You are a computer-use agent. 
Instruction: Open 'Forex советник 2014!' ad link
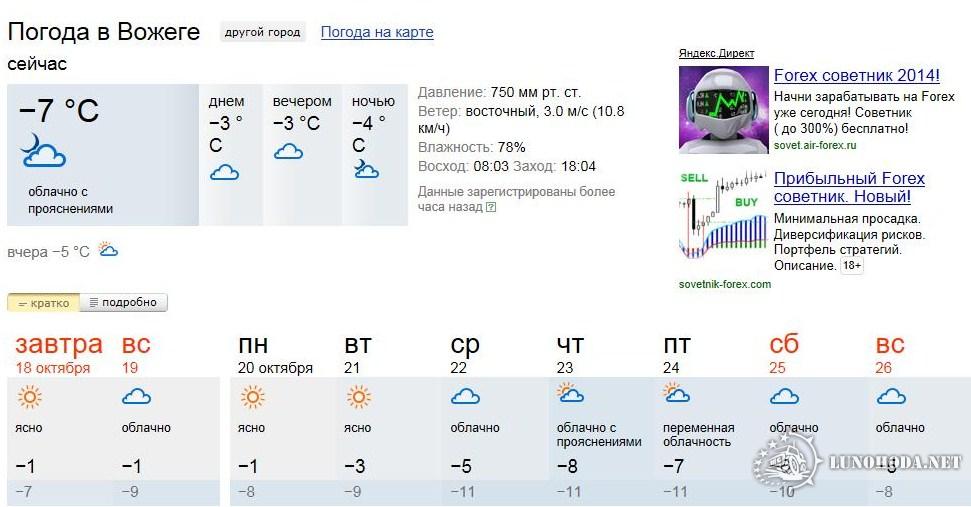pyautogui.click(x=856, y=76)
